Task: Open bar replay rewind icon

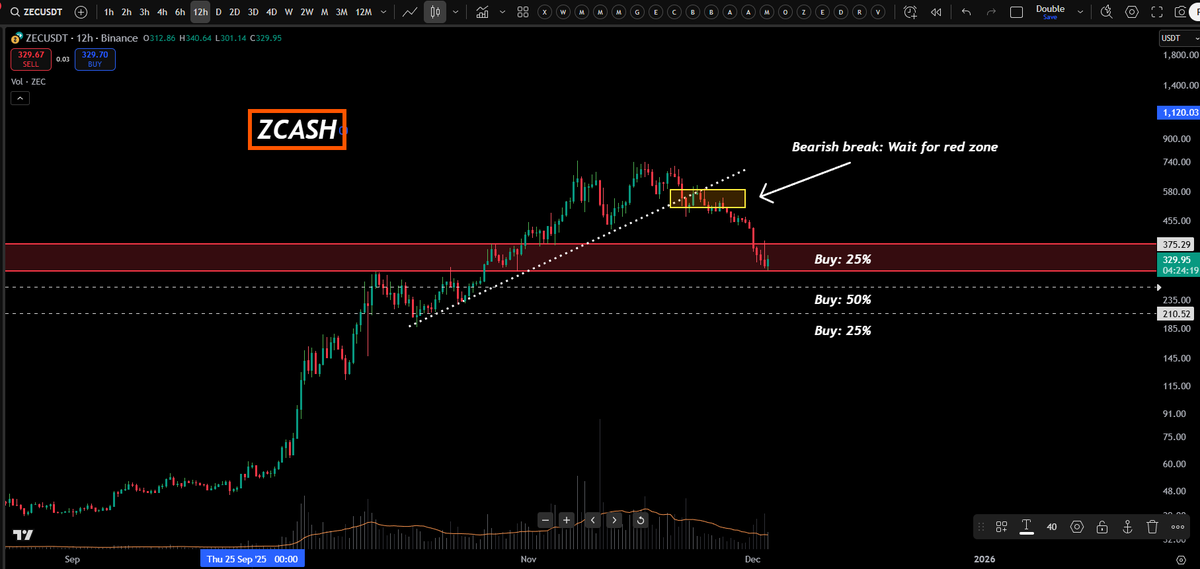Action: [x=936, y=12]
